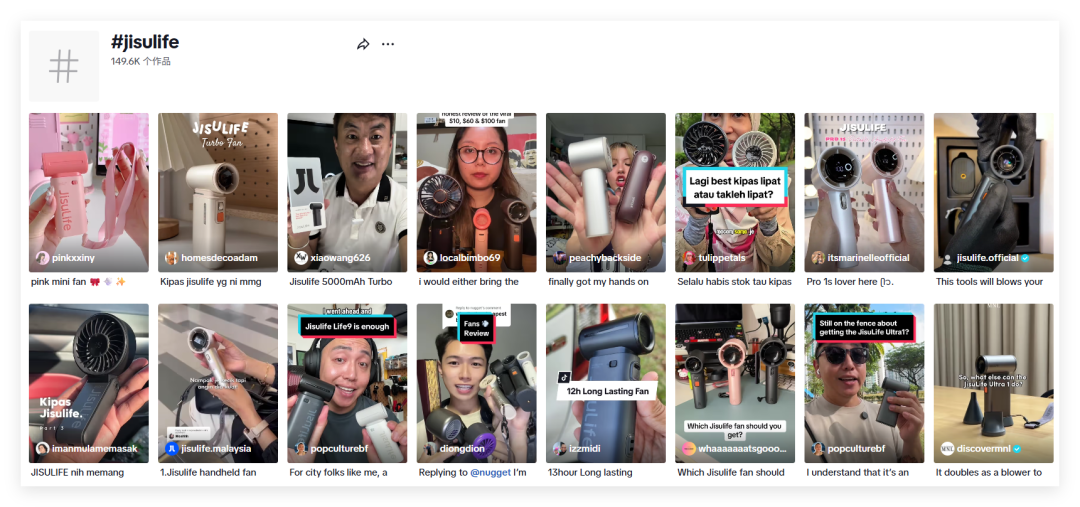Click whaaaaaaatsgooo profile avatar
Screen dimensions: 1080x507
(689, 448)
